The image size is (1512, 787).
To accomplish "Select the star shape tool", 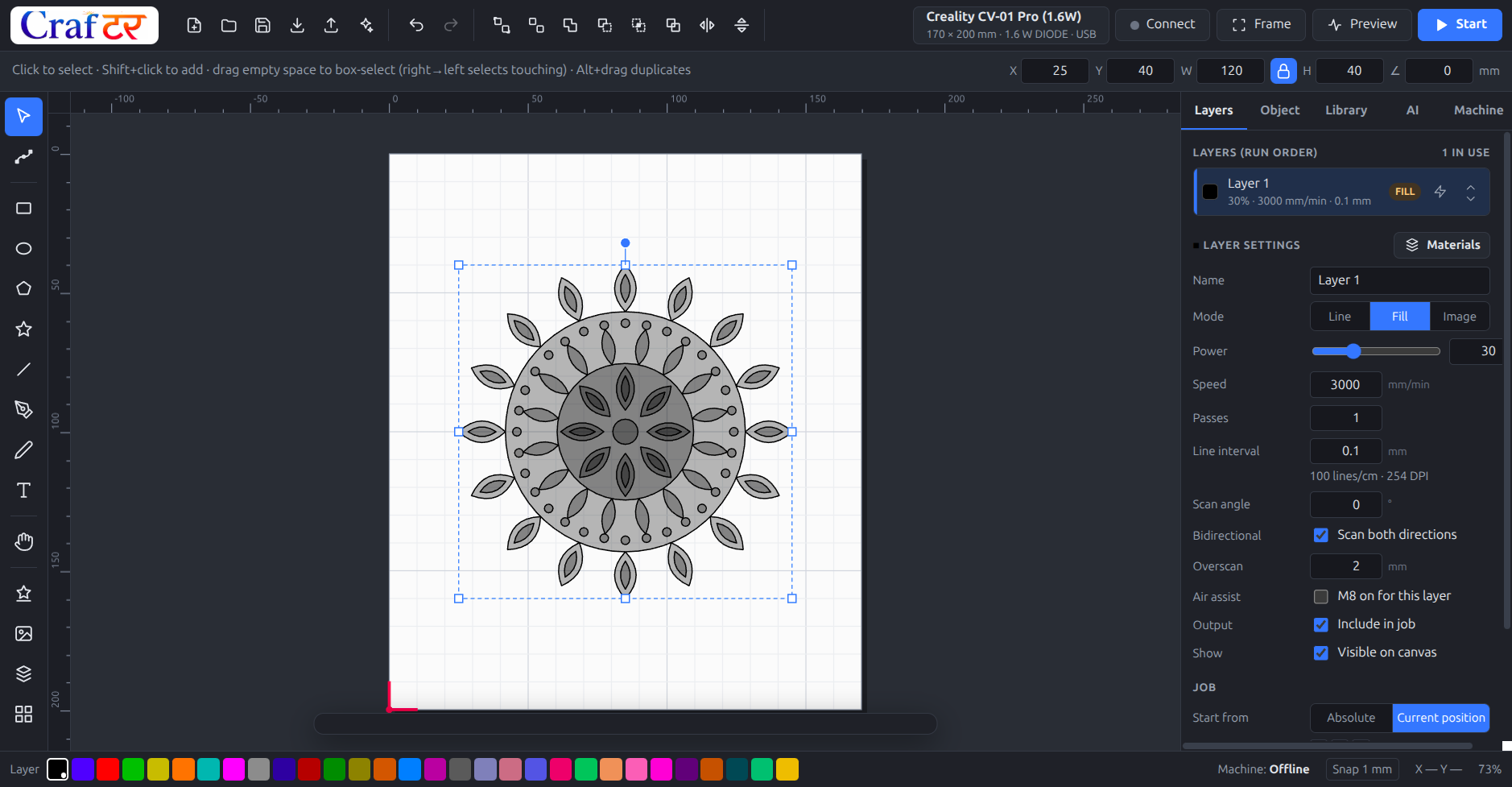I will pos(24,329).
